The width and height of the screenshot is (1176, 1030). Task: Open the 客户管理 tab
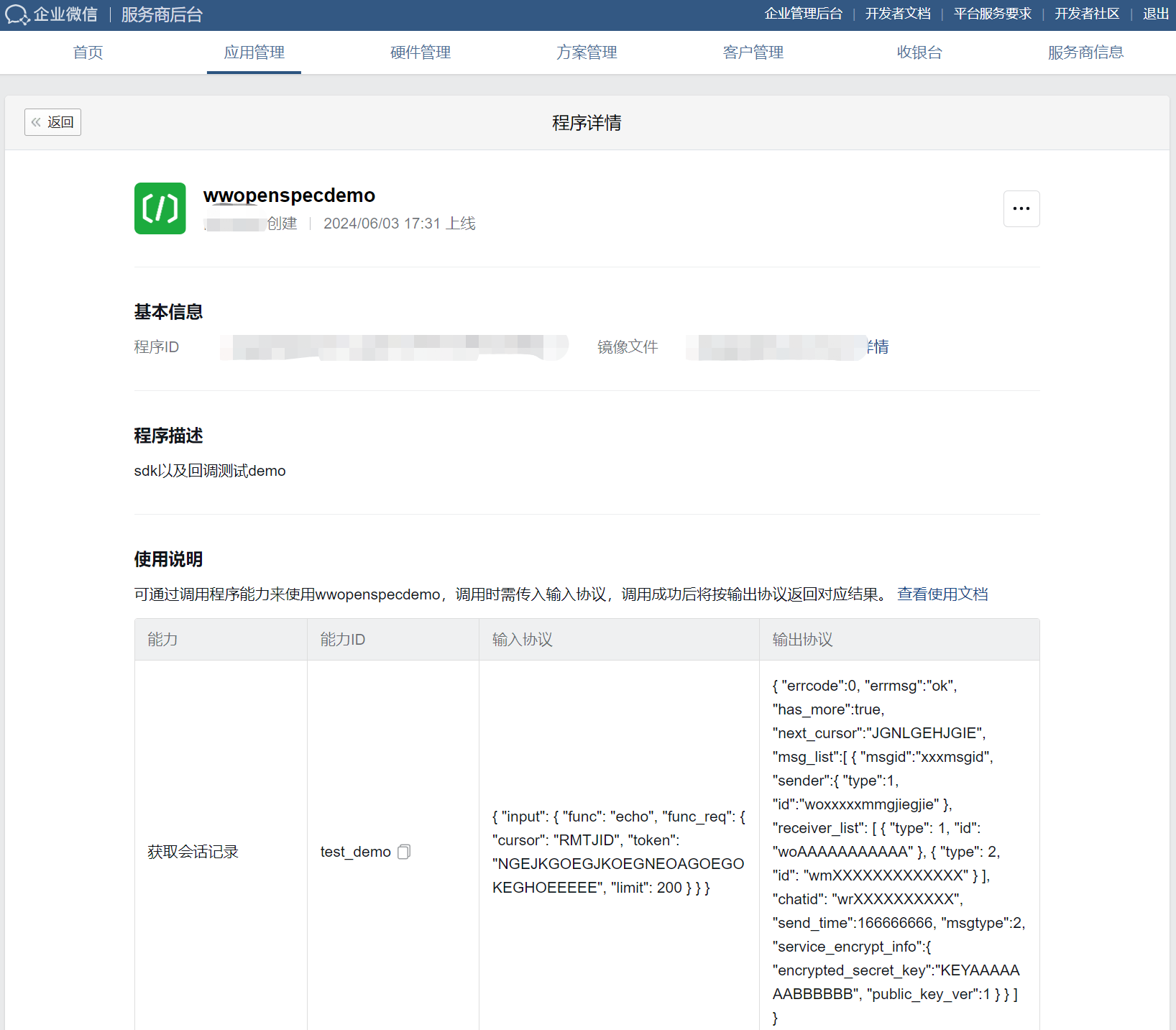753,52
